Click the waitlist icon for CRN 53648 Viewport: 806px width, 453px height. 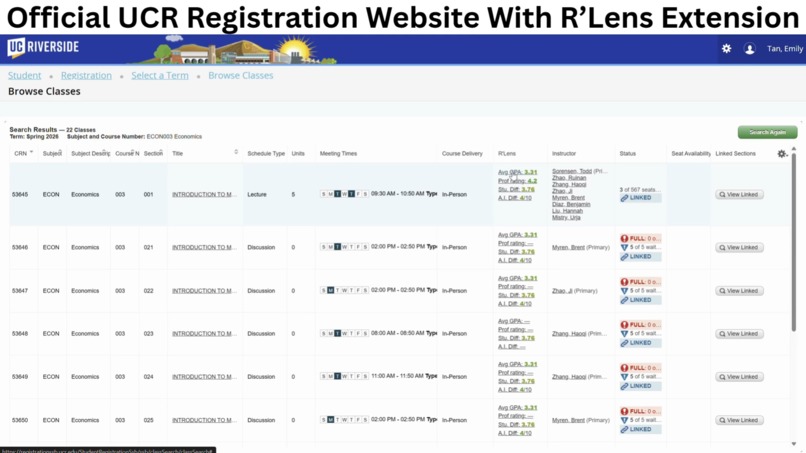point(625,334)
